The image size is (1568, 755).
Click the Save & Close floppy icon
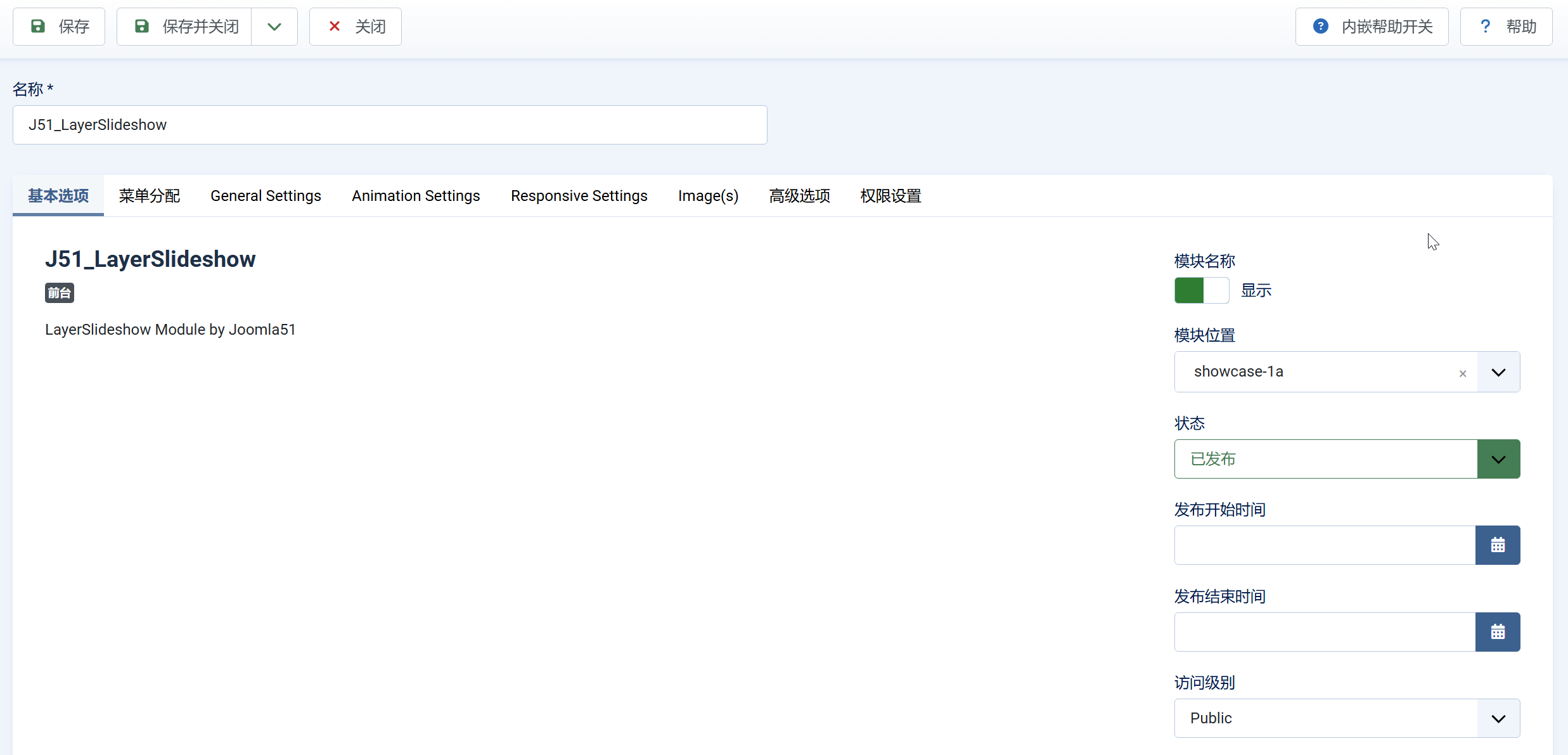(142, 27)
